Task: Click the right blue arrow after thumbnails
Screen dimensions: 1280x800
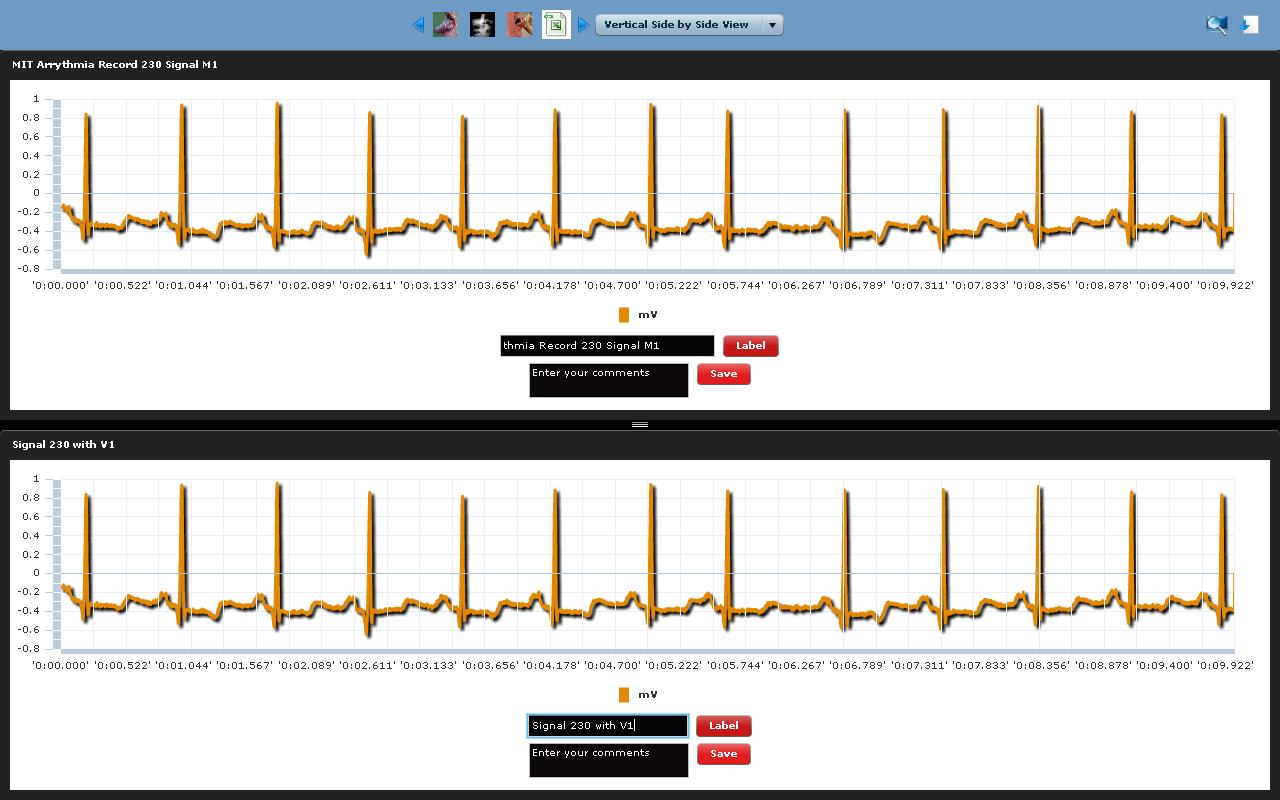Action: [x=583, y=25]
